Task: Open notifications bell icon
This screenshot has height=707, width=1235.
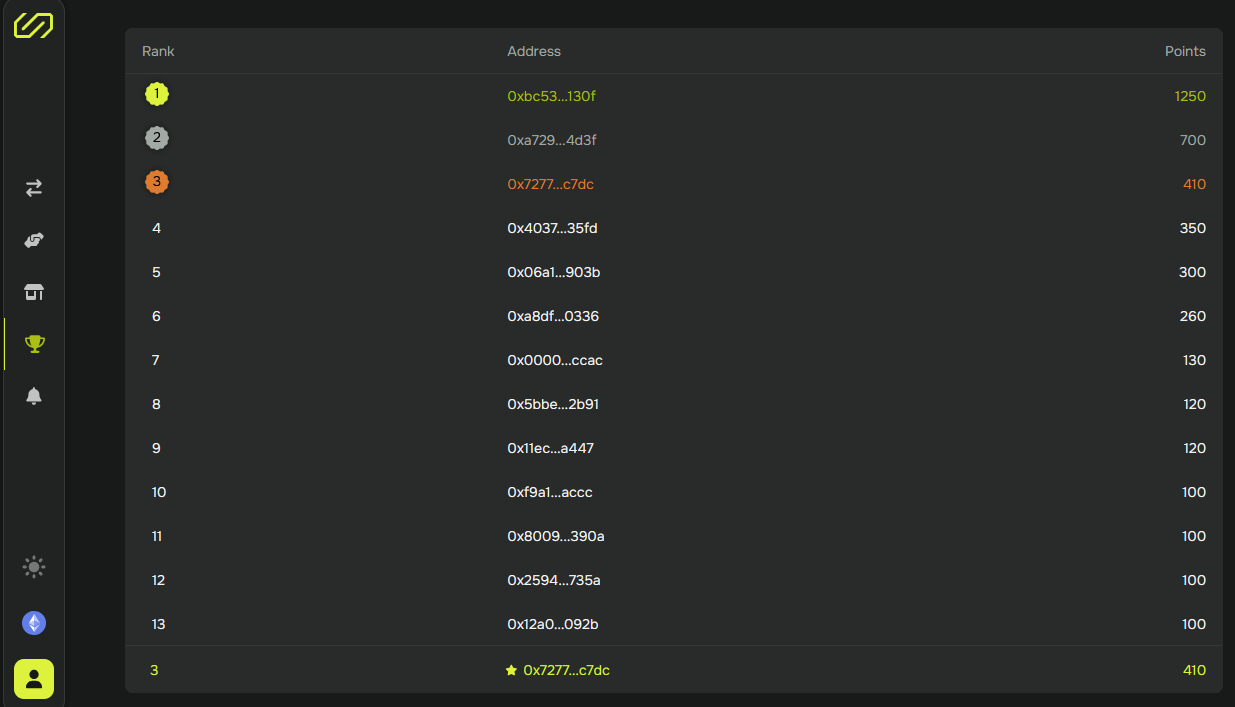Action: coord(34,396)
